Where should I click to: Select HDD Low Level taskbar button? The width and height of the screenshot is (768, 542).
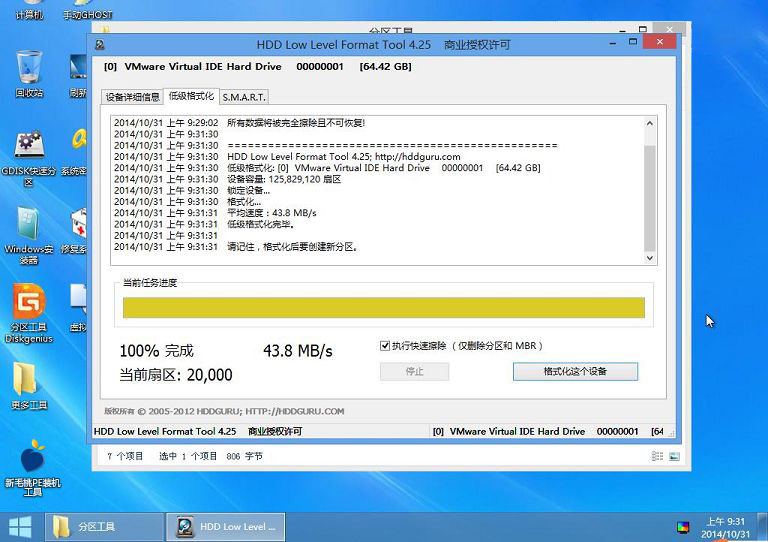(x=226, y=527)
